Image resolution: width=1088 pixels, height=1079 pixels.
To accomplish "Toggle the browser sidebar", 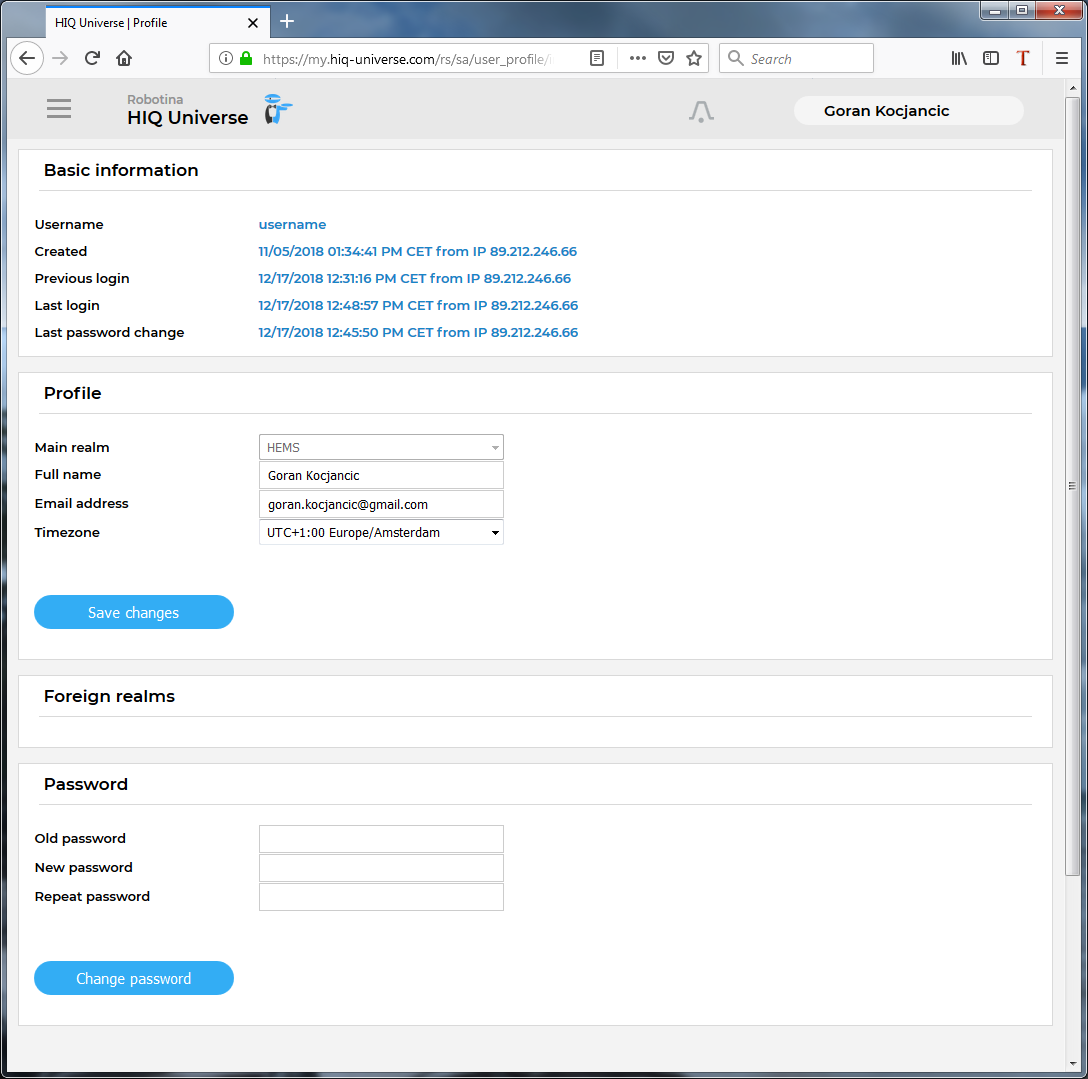I will (991, 59).
